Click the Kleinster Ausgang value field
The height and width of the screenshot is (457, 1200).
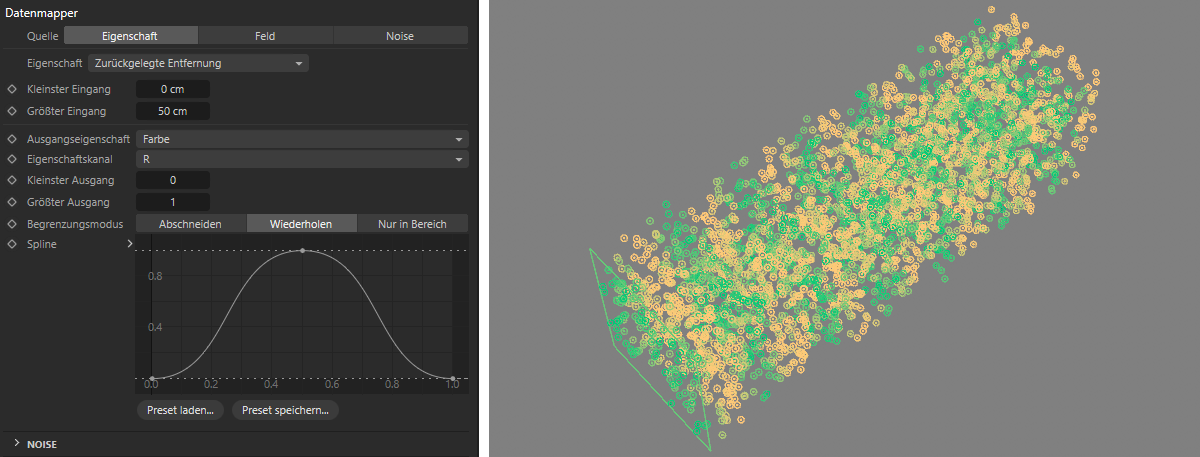pos(172,180)
